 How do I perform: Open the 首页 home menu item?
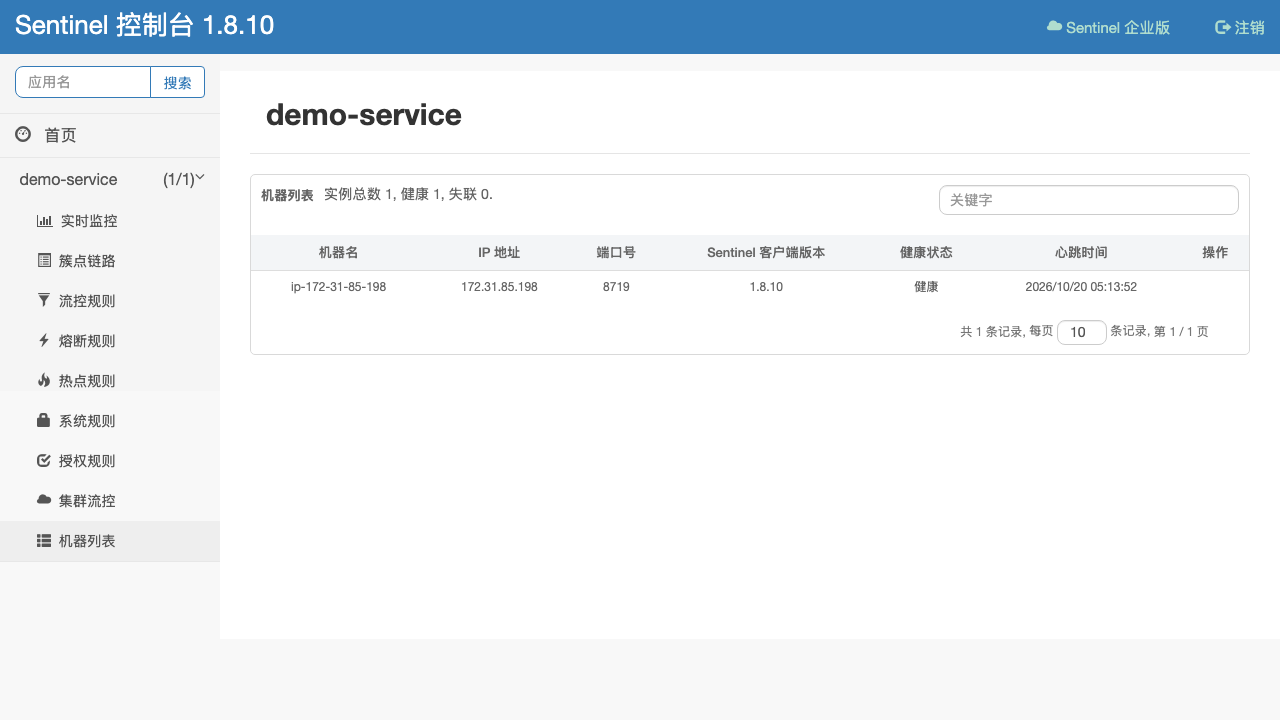pyautogui.click(x=110, y=135)
